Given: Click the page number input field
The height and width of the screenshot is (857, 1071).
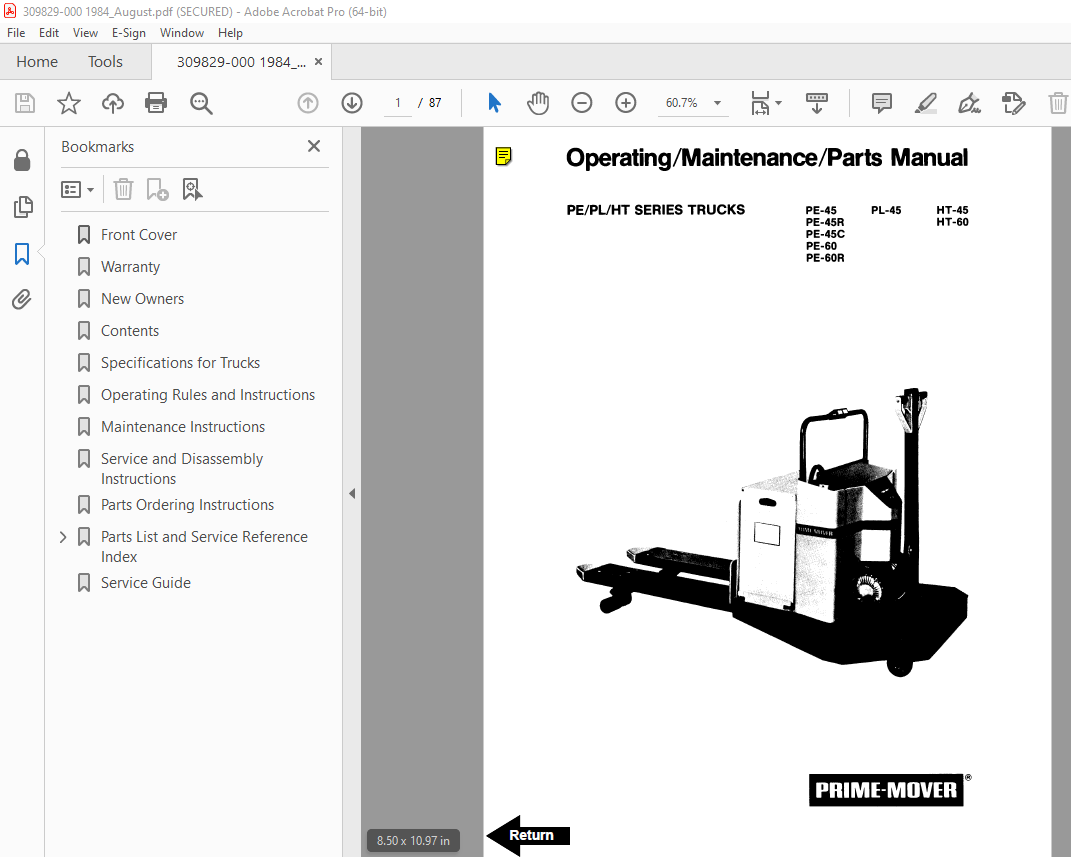Looking at the screenshot, I should 398,103.
